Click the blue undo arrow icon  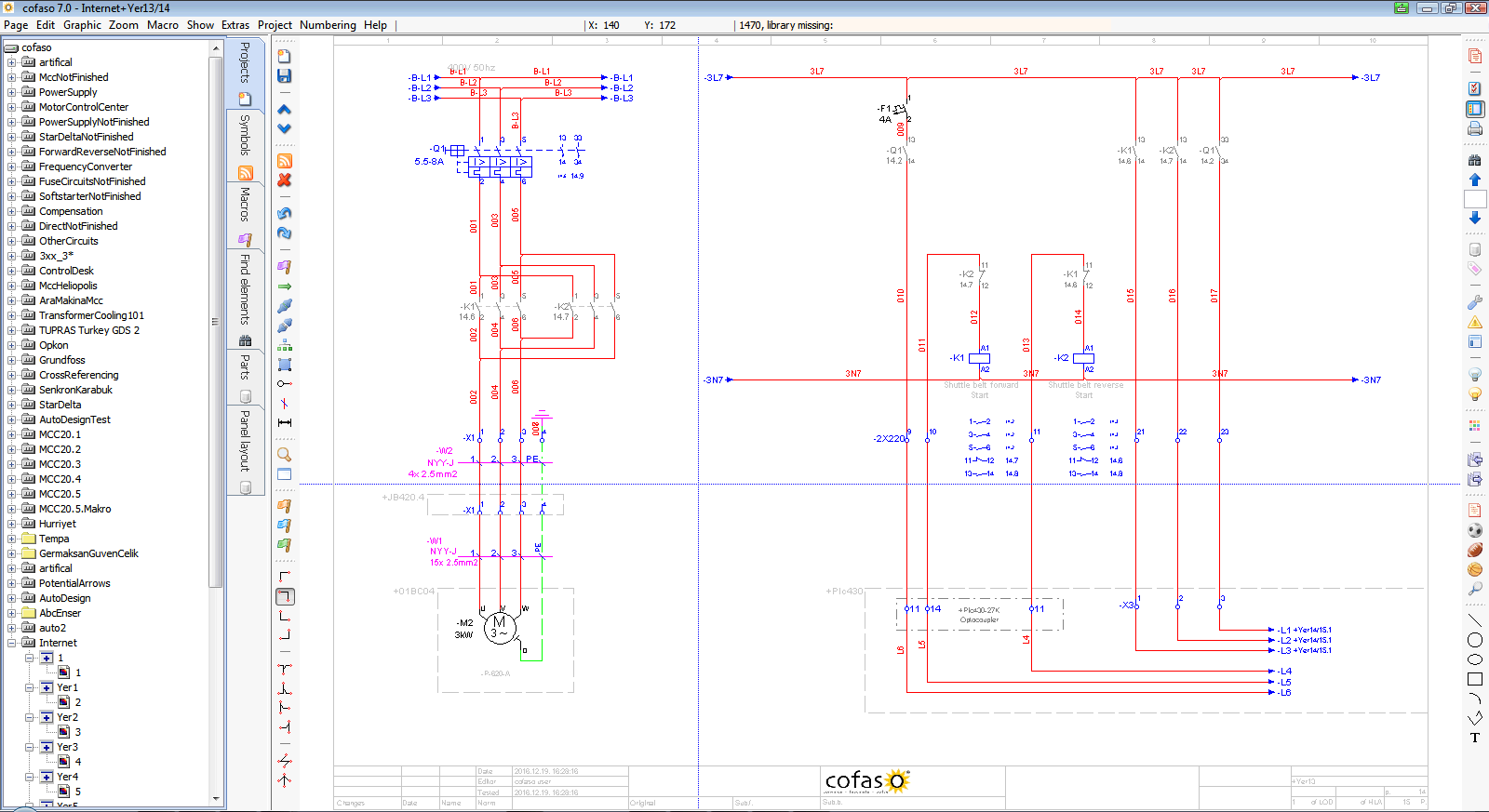pyautogui.click(x=285, y=213)
